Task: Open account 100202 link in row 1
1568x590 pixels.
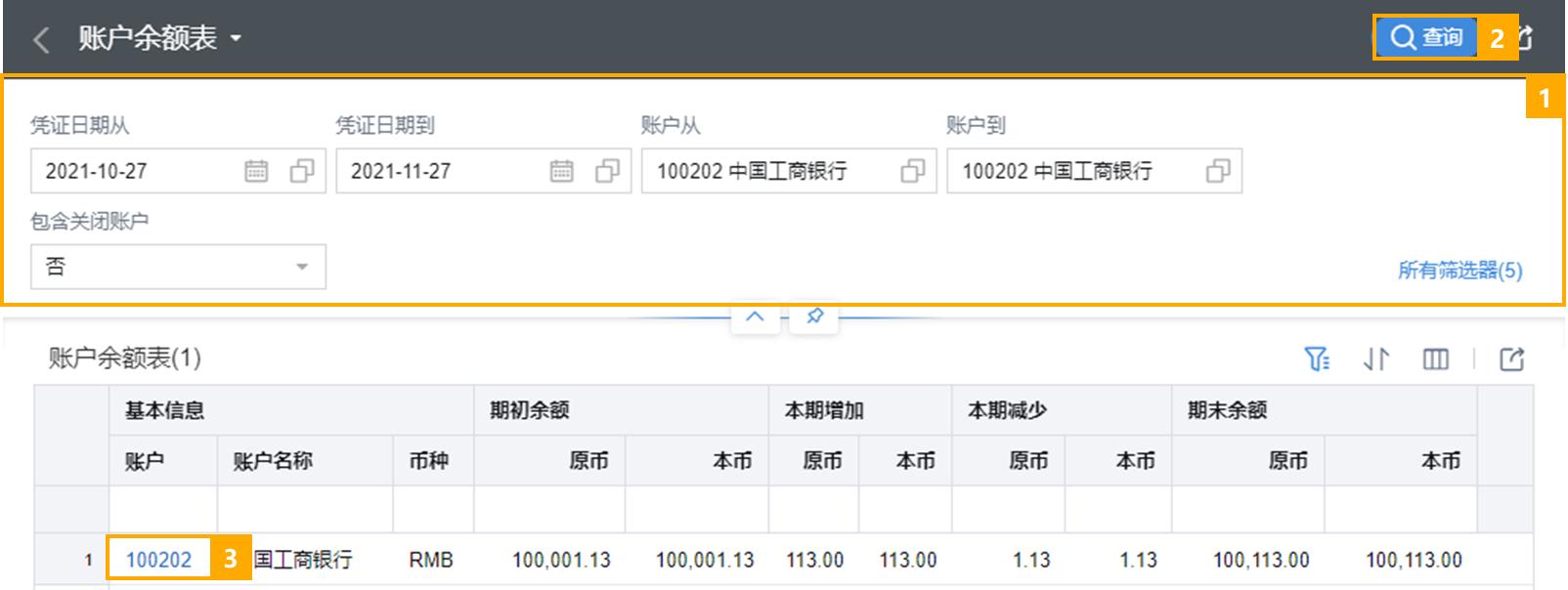Action: coord(158,560)
